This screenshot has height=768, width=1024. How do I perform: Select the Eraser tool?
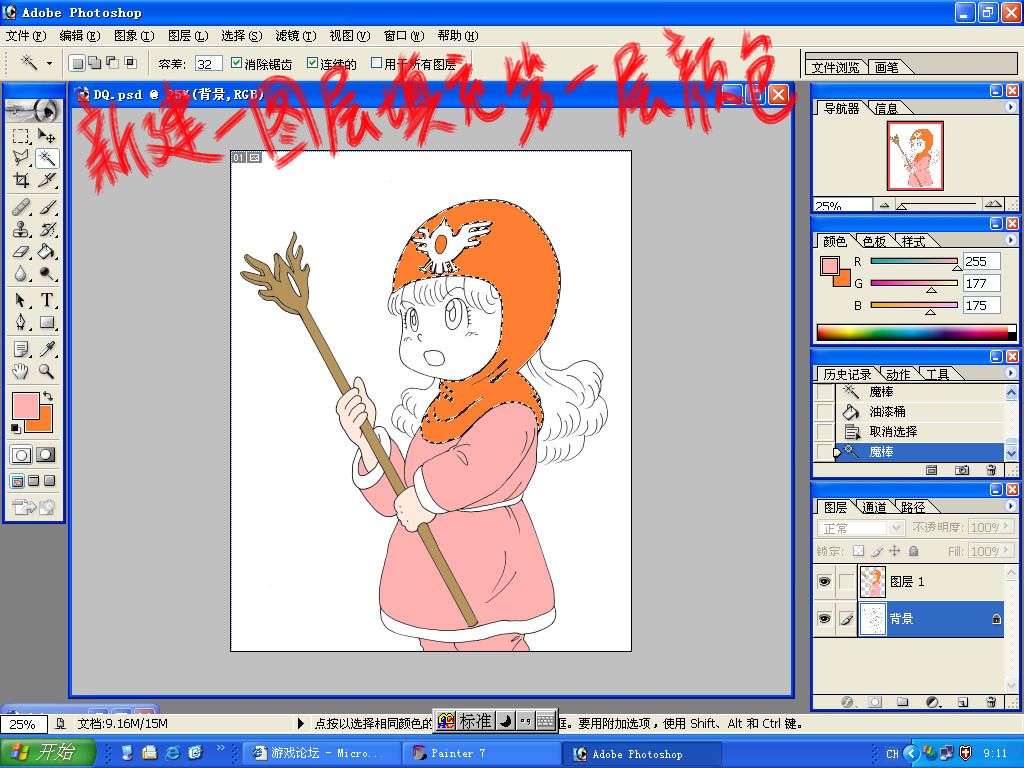(21, 251)
